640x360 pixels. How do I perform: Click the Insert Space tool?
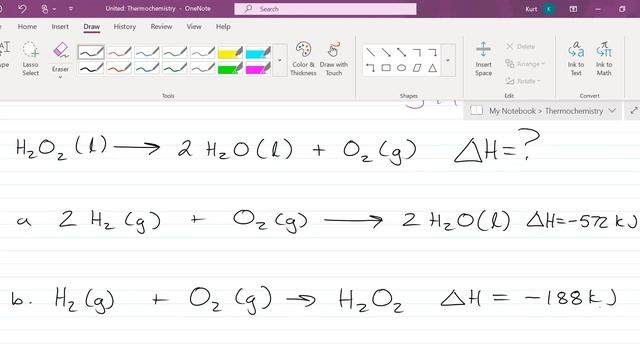[x=483, y=59]
